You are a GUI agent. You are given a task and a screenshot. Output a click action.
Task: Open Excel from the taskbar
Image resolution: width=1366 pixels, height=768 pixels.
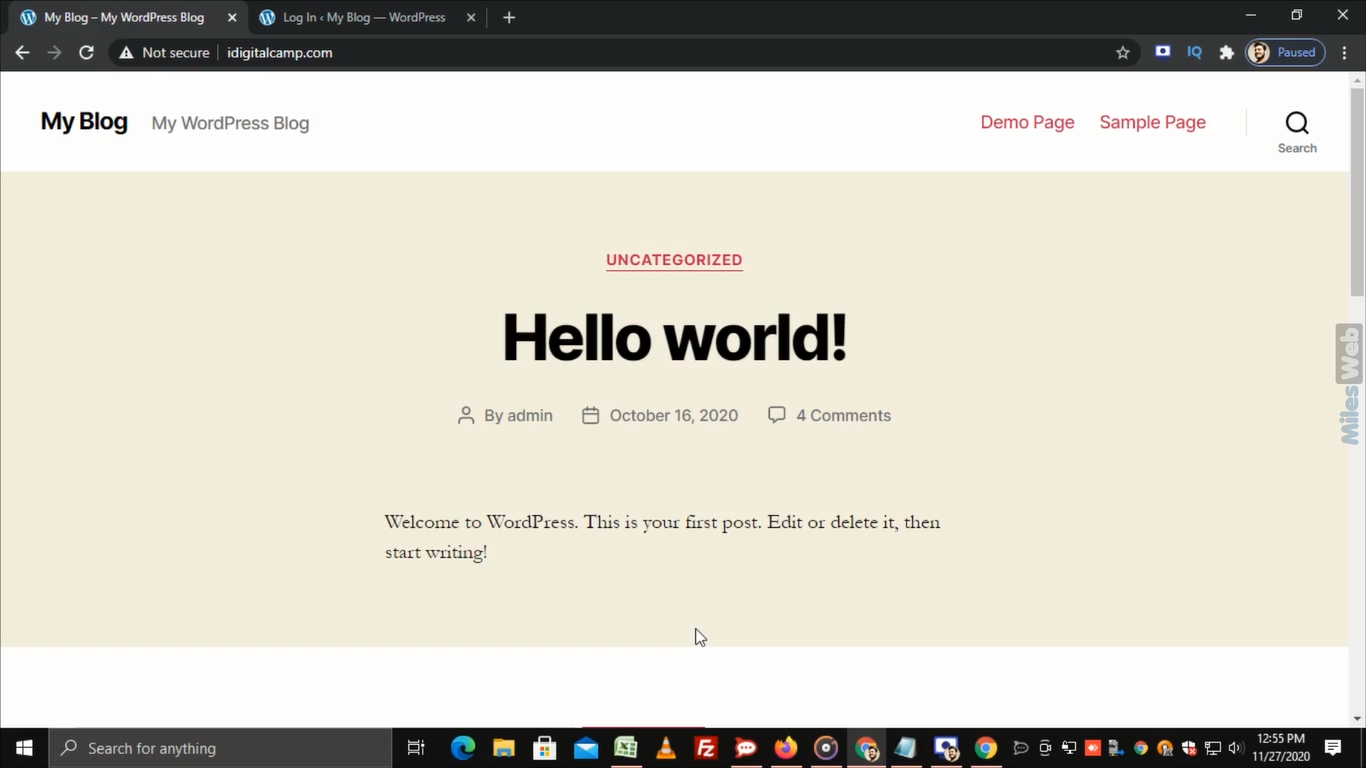click(x=625, y=748)
